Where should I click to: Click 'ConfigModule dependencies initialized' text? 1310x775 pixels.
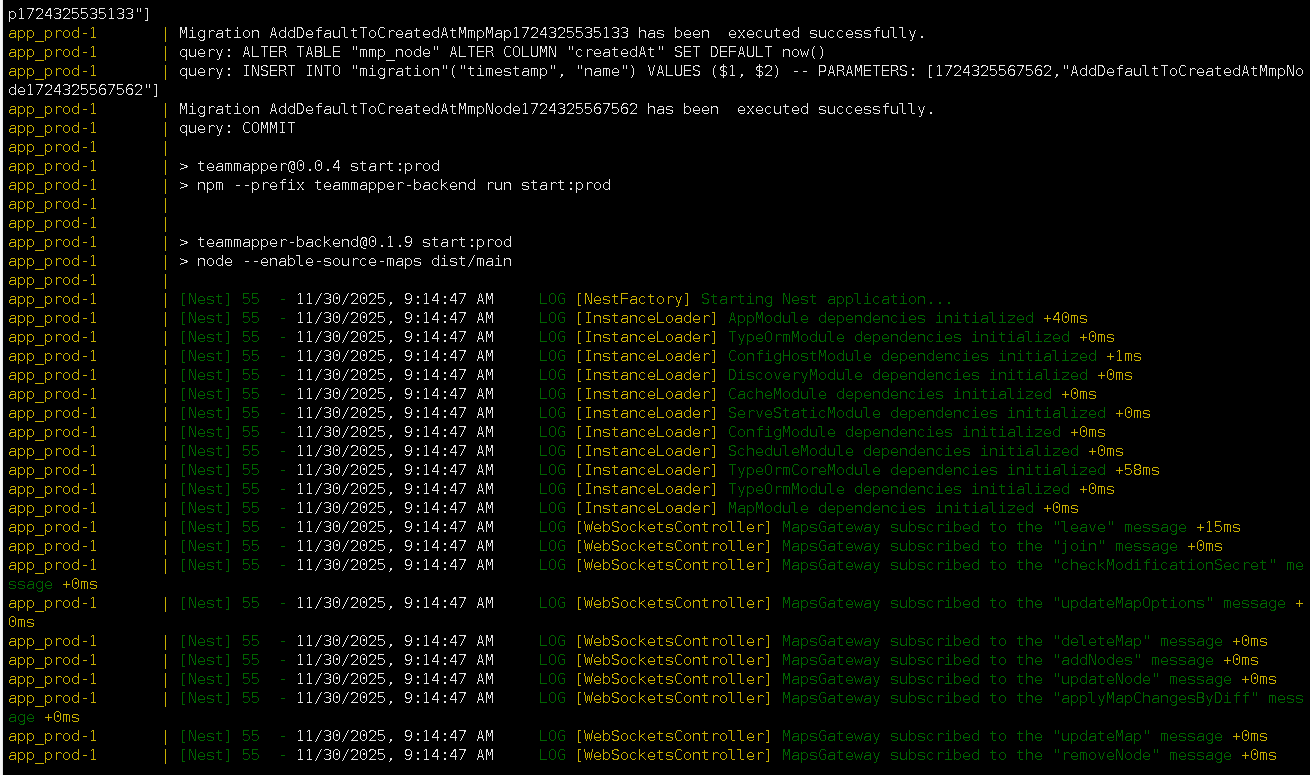point(894,432)
